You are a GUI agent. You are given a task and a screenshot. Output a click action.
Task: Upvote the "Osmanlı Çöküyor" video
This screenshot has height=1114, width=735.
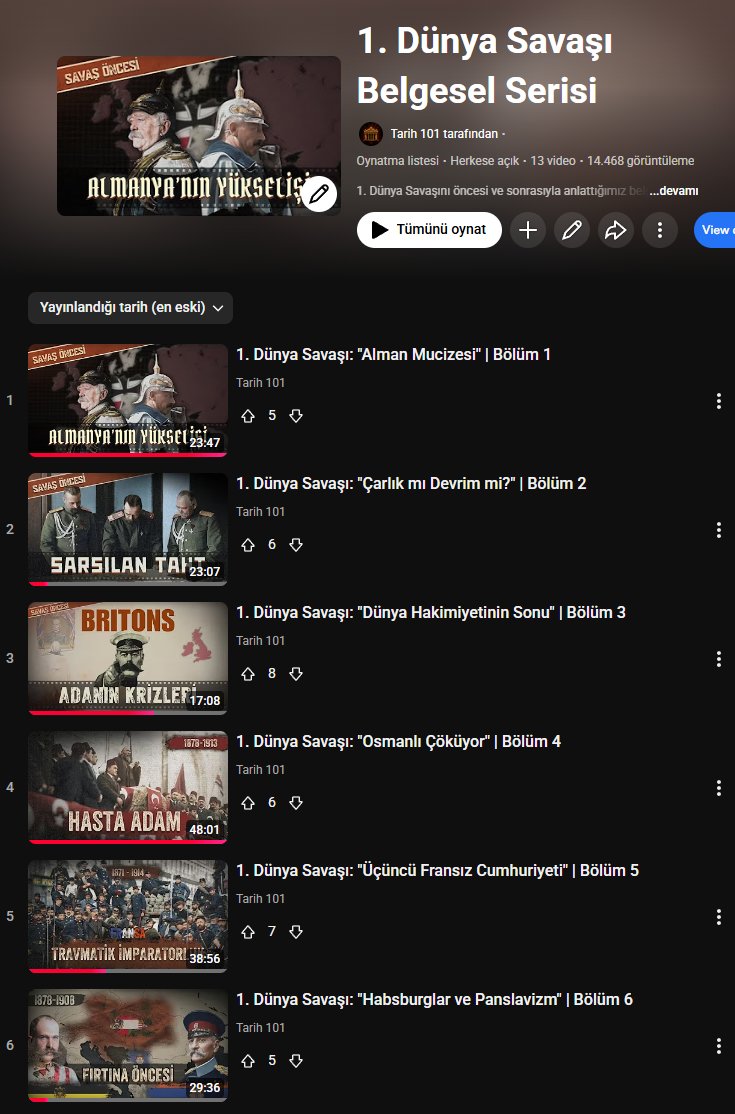tap(248, 803)
